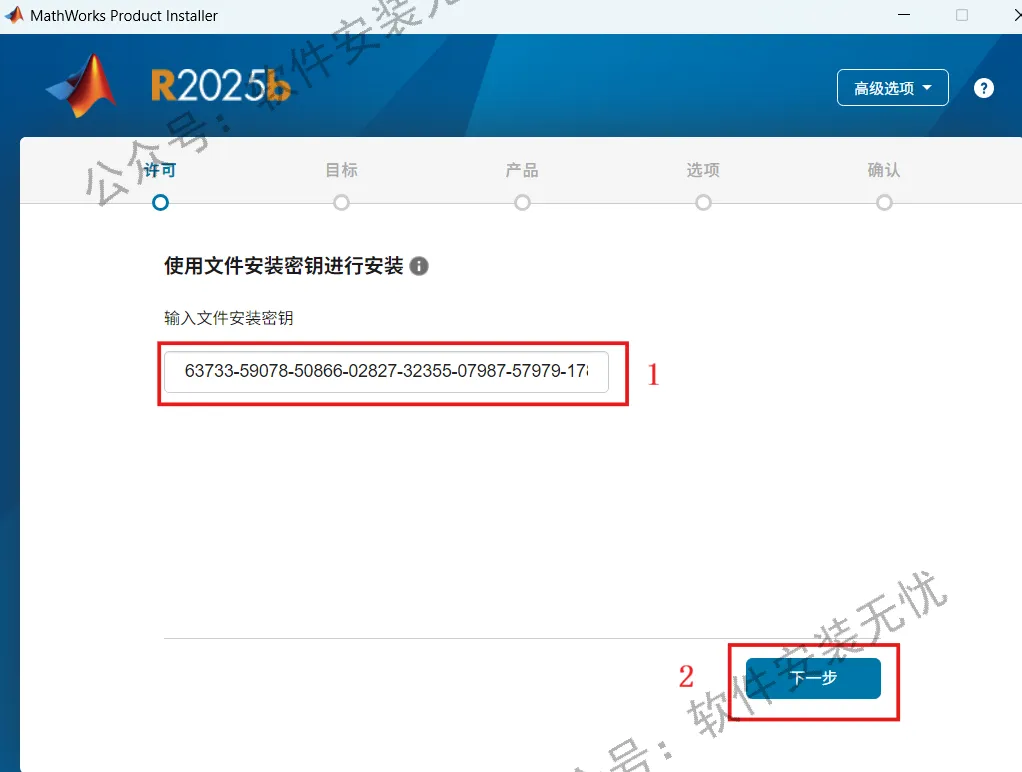1022x772 pixels.
Task: Click the 输入文件安装密钥 label
Action: click(x=229, y=318)
